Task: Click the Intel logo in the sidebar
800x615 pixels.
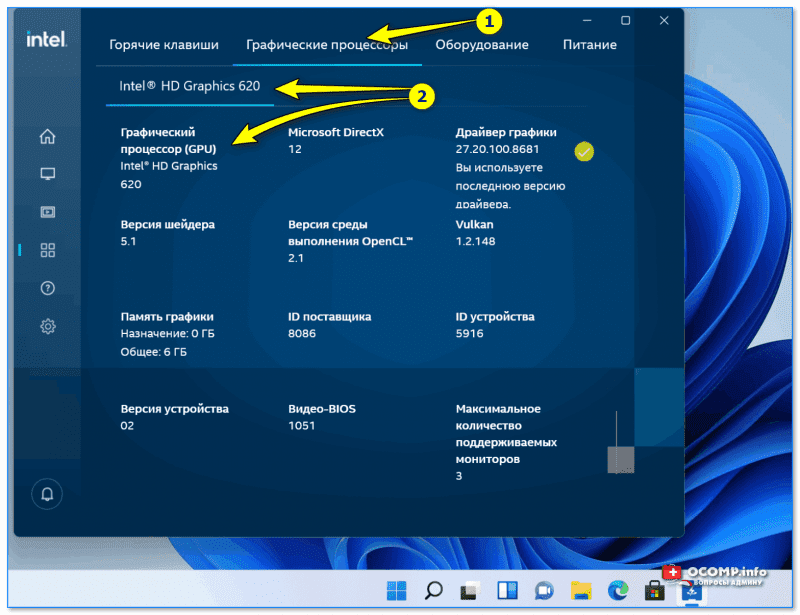Action: tap(46, 39)
